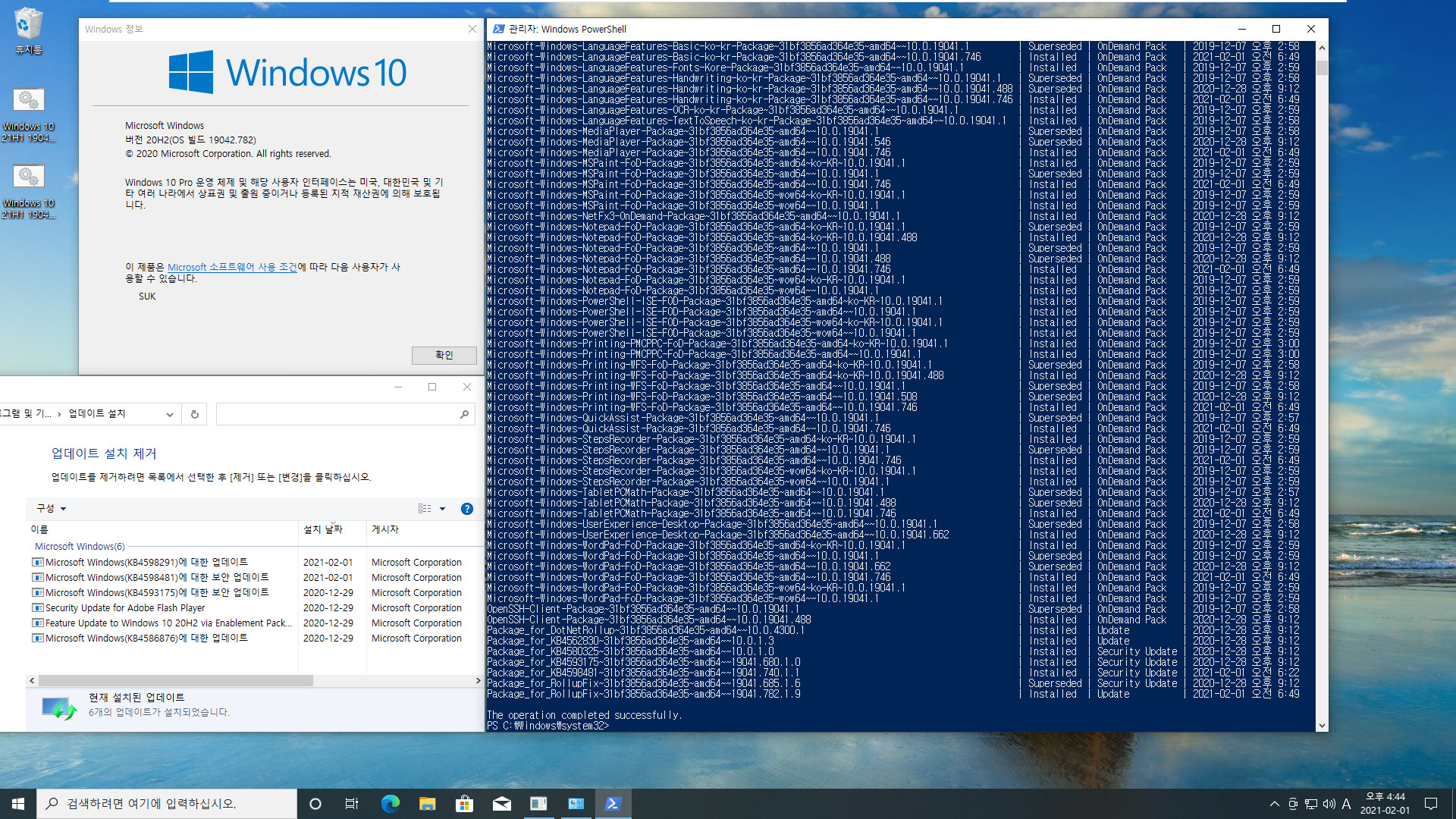Sort by the 이름 column header
The height and width of the screenshot is (819, 1456).
coord(163,529)
